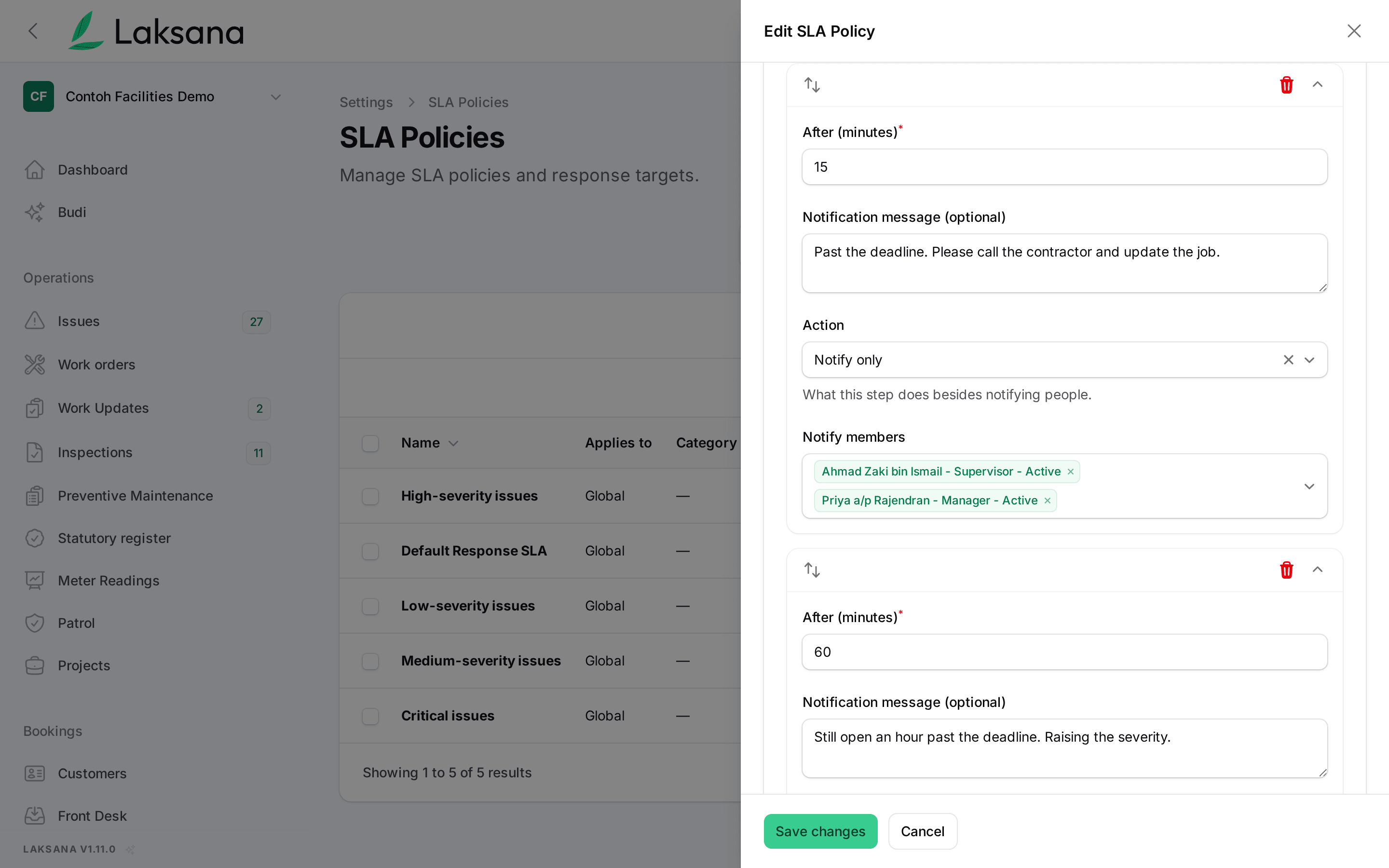1389x868 pixels.
Task: Click the Statutory register badge icon
Action: [x=34, y=539]
